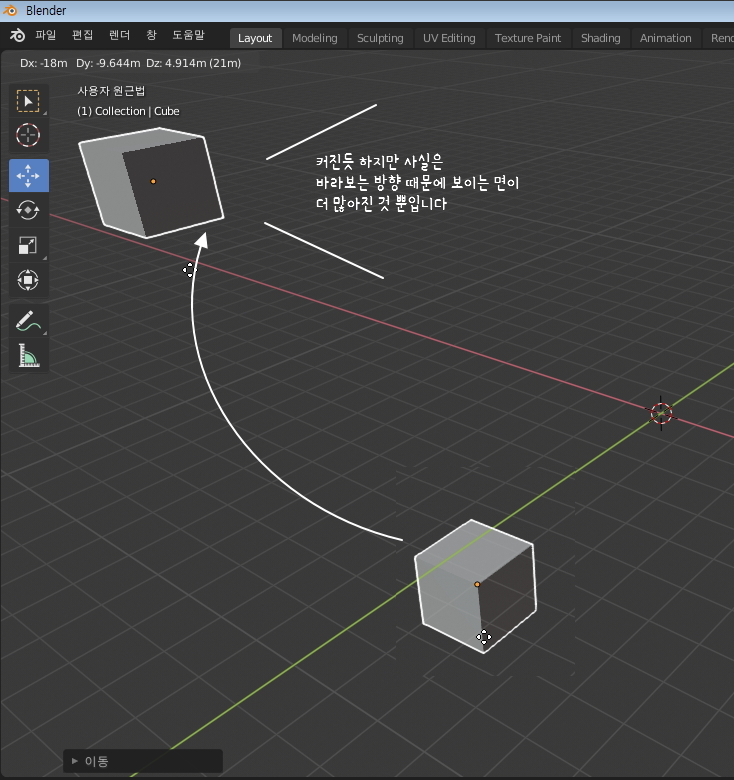Switch to the Modeling workspace tab
This screenshot has width=734, height=780.
point(314,38)
